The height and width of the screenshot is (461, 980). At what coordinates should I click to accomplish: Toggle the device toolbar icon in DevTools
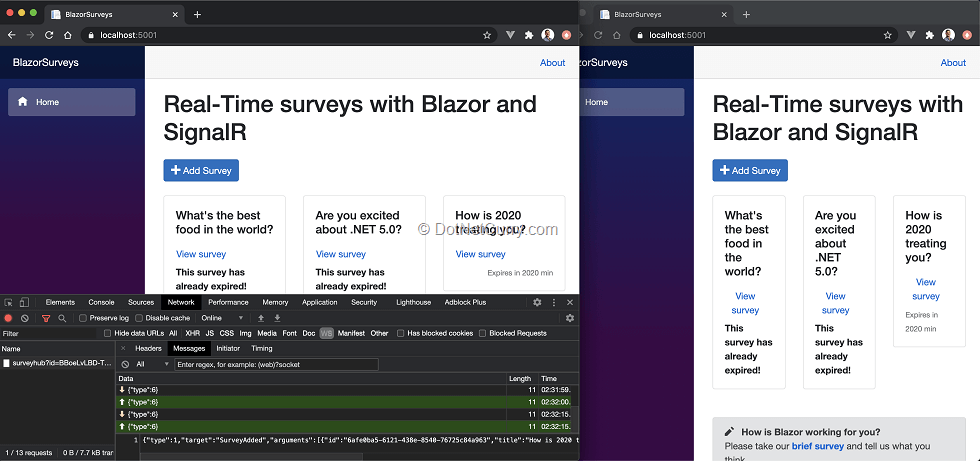point(24,302)
